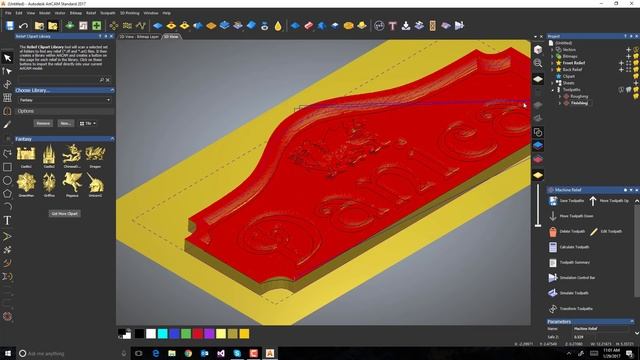Select the Text tool in left toolbar
The image size is (640, 360).
pyautogui.click(x=7, y=221)
